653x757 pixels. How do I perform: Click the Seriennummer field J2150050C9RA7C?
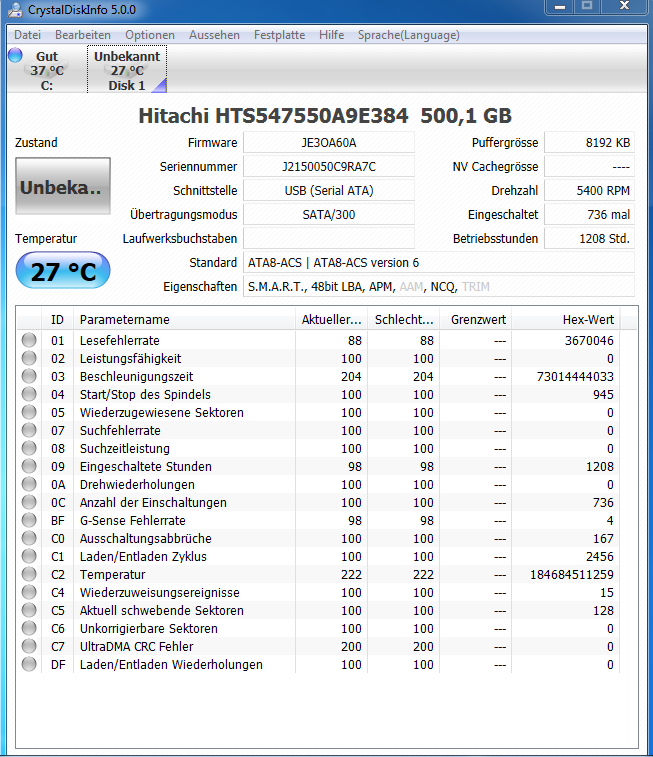329,167
